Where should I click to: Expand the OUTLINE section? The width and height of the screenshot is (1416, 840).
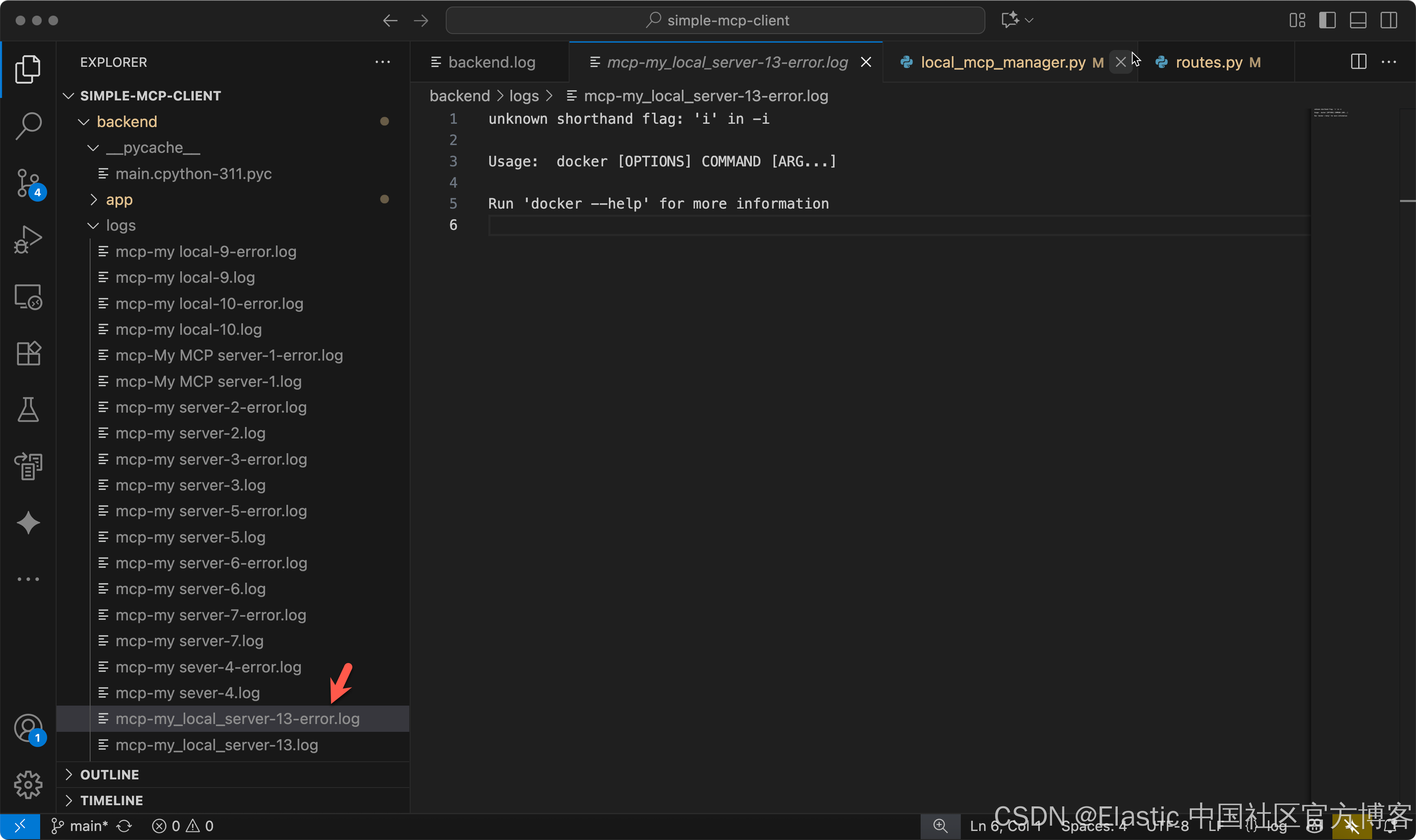(x=109, y=774)
